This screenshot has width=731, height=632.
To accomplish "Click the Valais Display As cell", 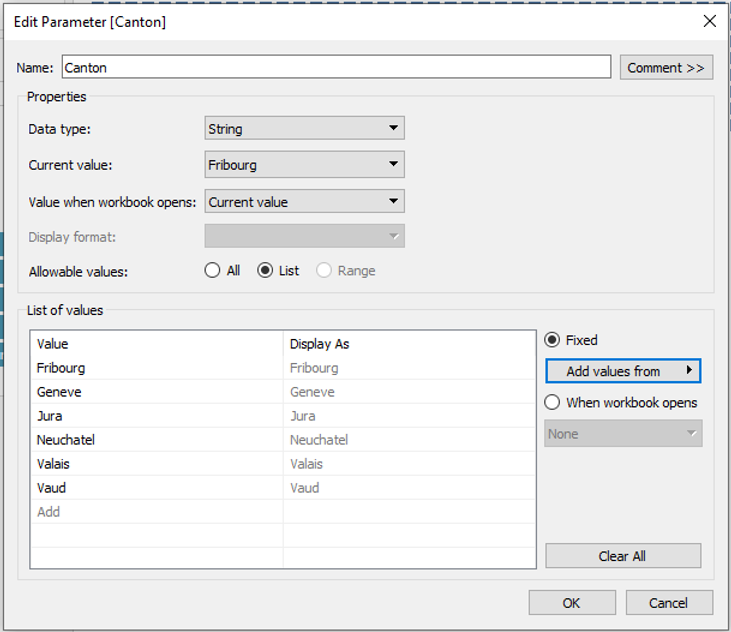I will coord(409,464).
